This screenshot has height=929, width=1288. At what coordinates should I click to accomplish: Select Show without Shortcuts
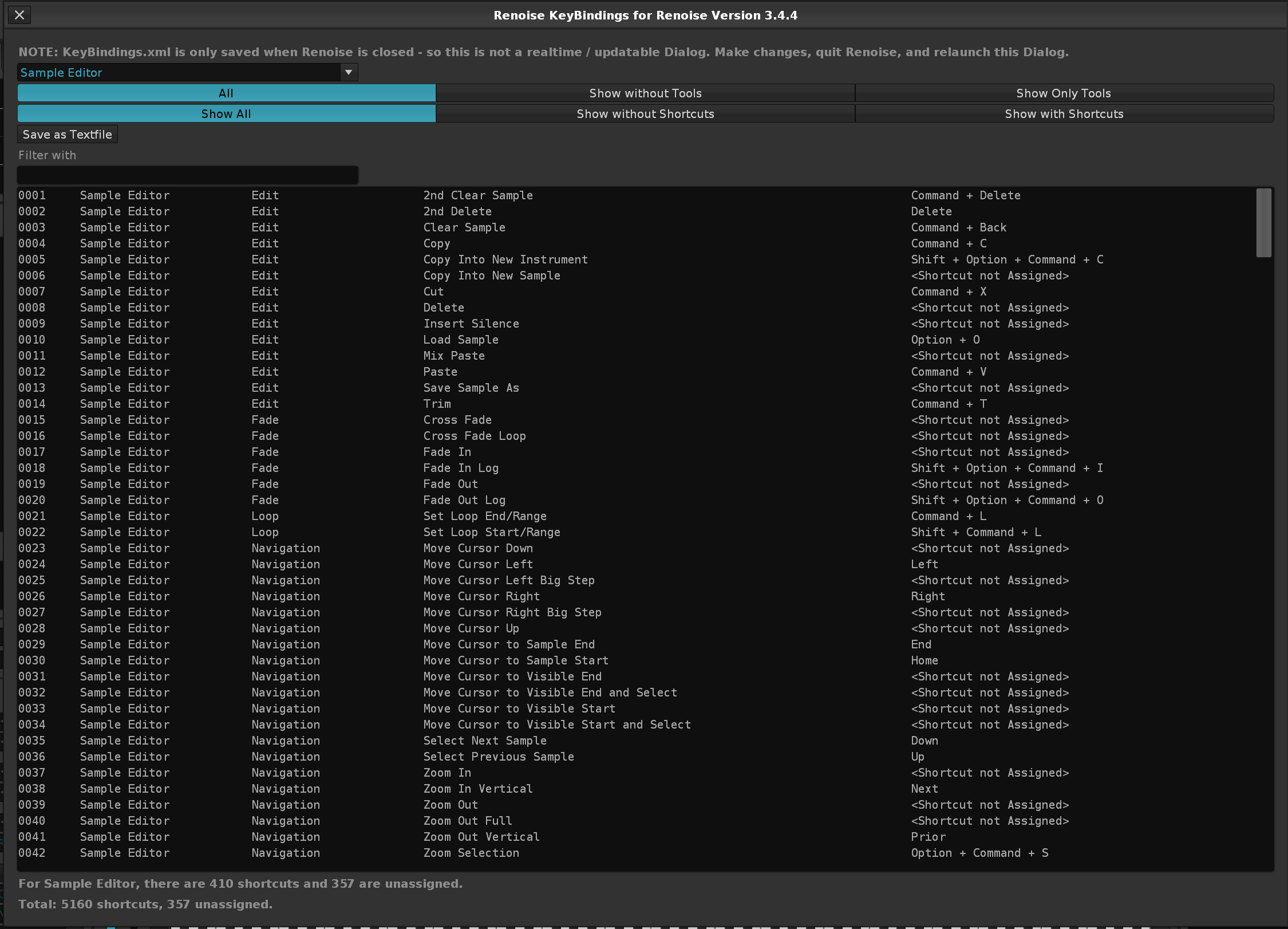(x=645, y=113)
